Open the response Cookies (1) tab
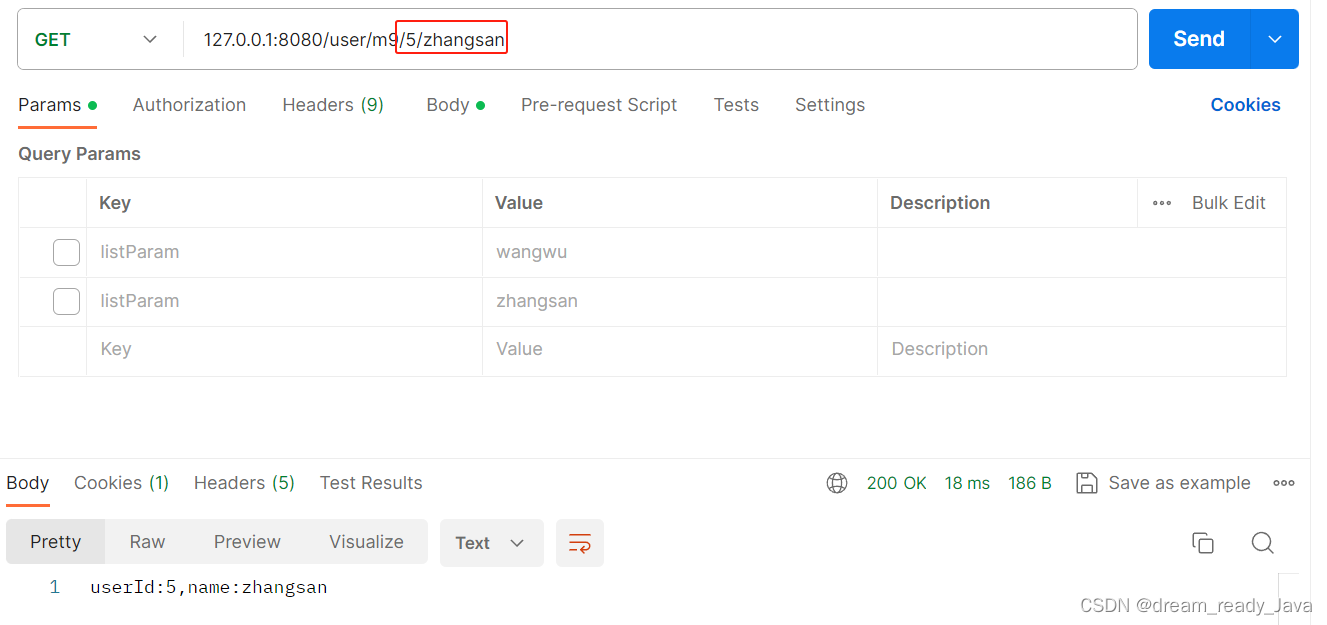 click(121, 483)
